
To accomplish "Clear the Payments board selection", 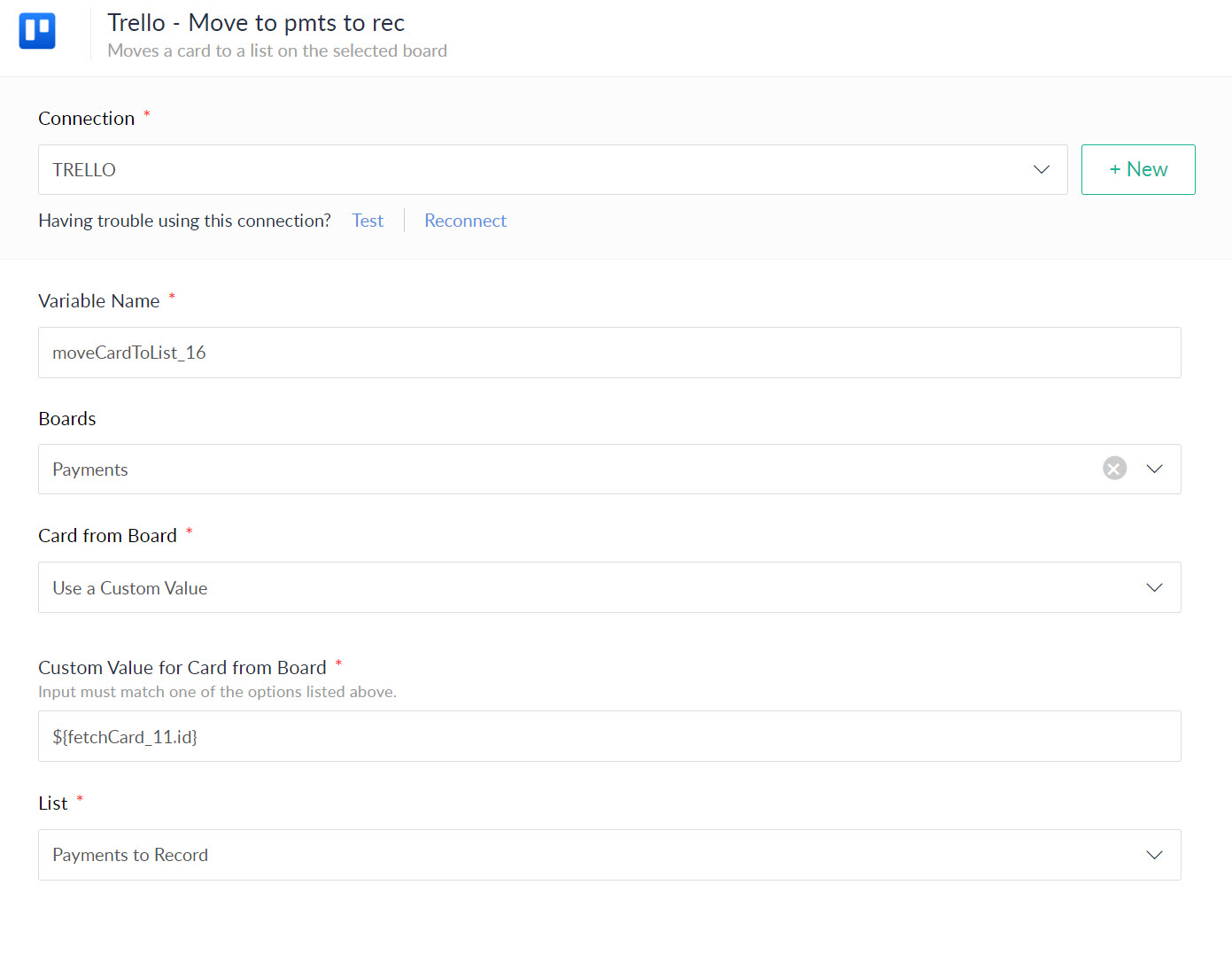I will (x=1114, y=468).
